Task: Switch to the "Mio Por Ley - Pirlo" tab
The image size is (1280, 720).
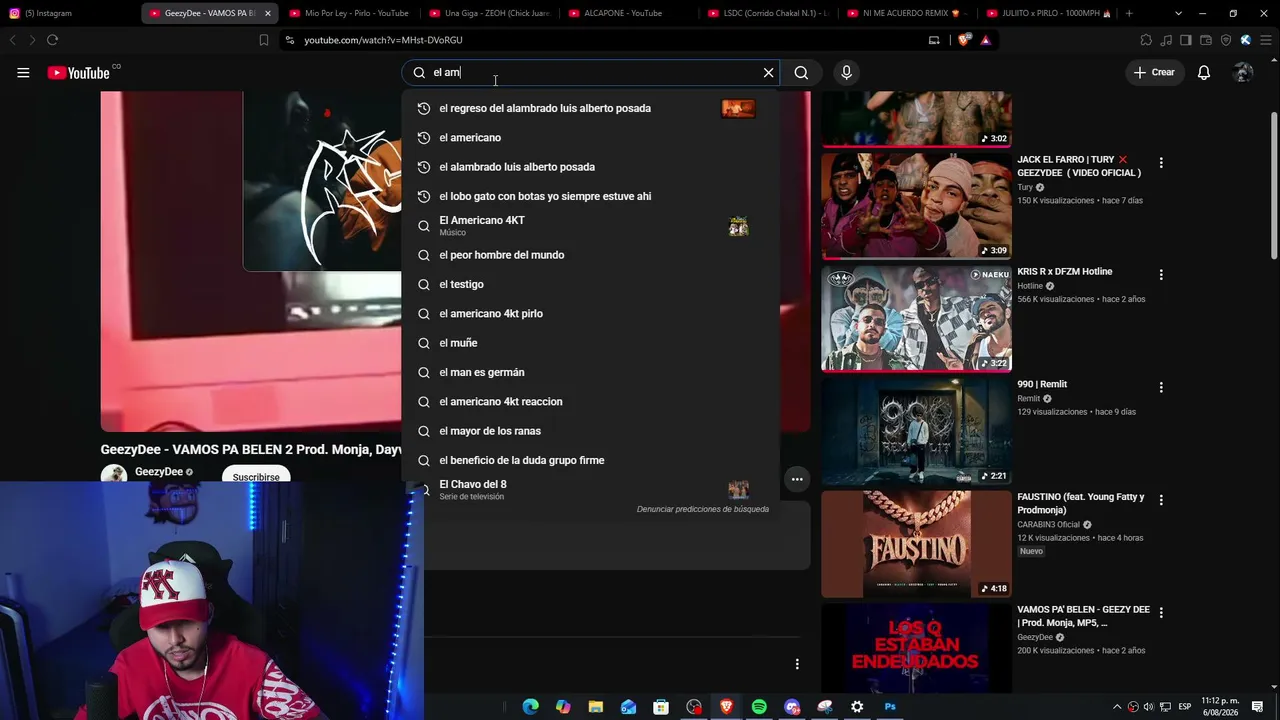Action: pos(349,13)
